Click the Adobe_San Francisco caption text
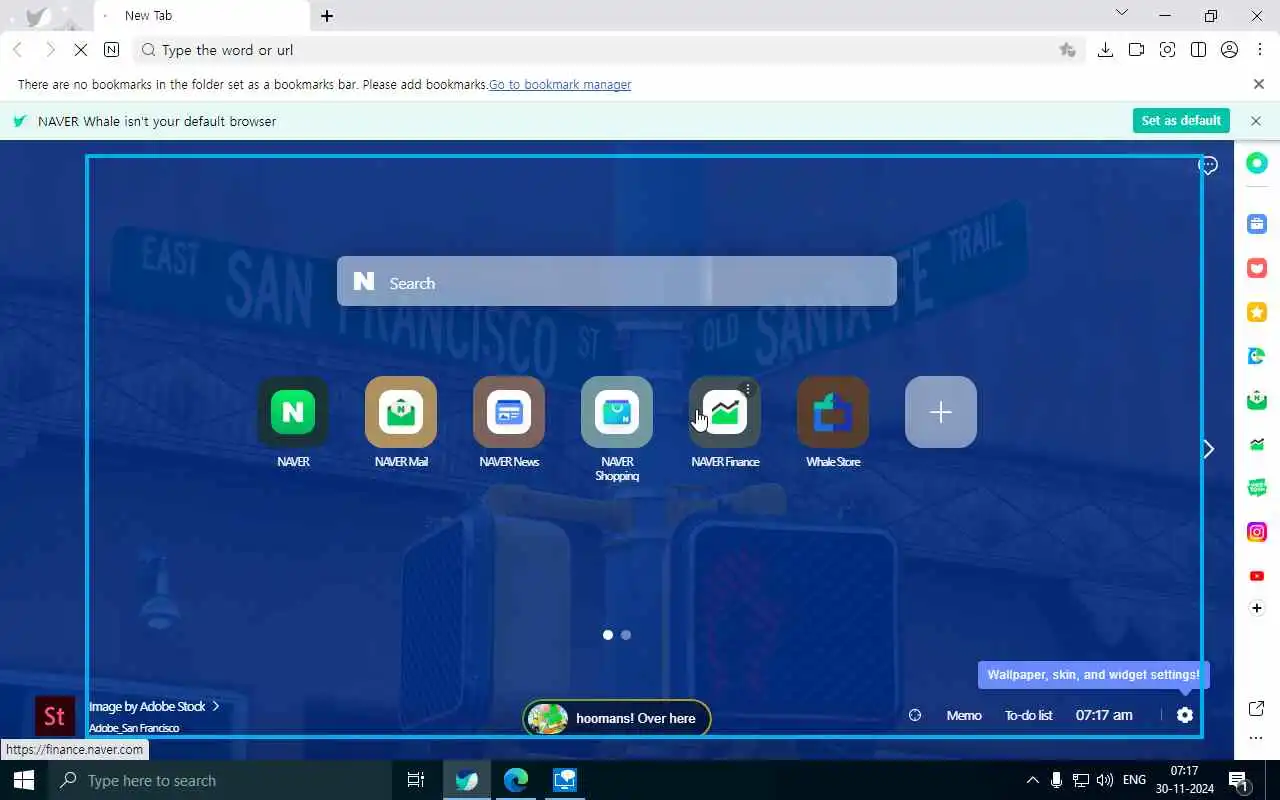 point(134,728)
